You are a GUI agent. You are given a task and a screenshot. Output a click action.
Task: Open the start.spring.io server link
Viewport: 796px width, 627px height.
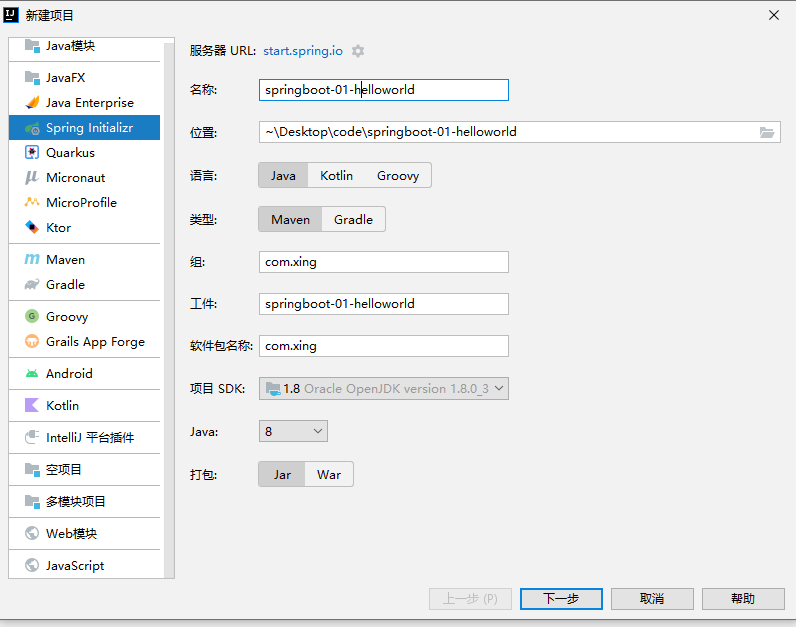(301, 51)
